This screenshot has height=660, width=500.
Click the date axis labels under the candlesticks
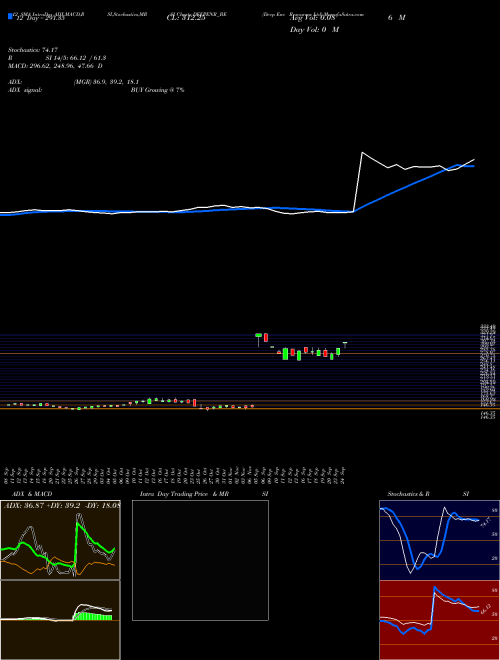pyautogui.click(x=176, y=476)
